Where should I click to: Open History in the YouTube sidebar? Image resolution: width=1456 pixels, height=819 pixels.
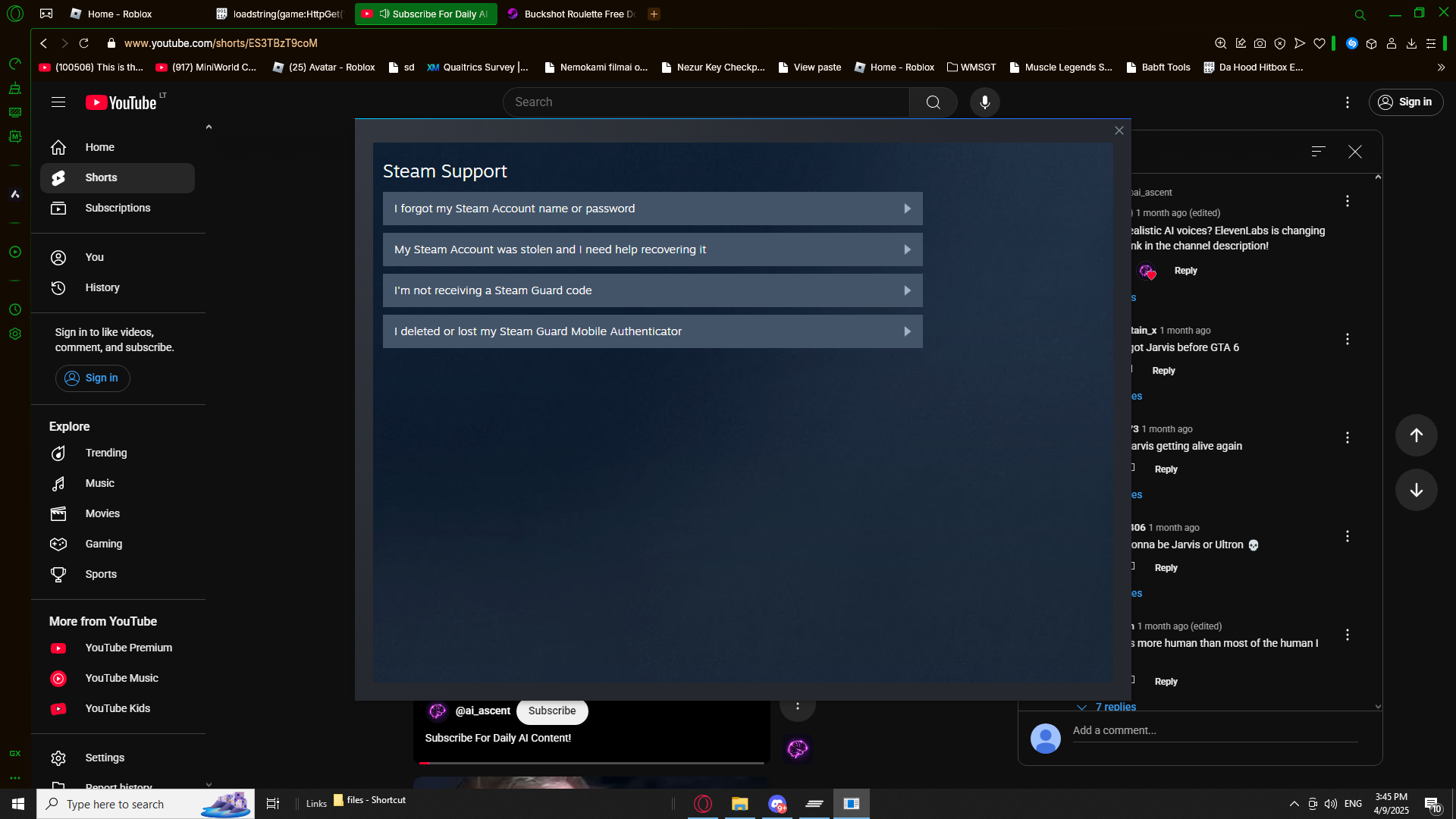point(118,288)
